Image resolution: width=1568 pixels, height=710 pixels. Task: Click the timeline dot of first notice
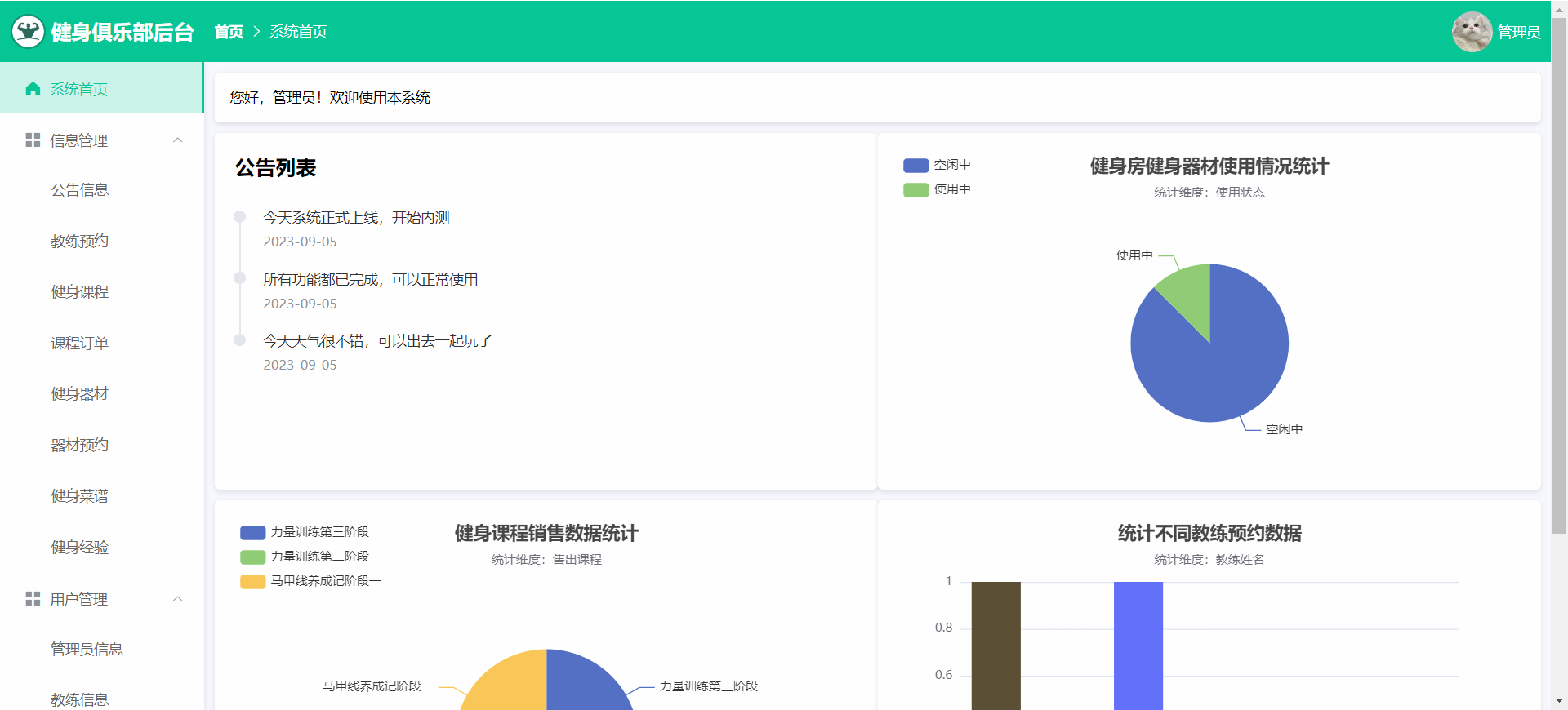point(240,217)
